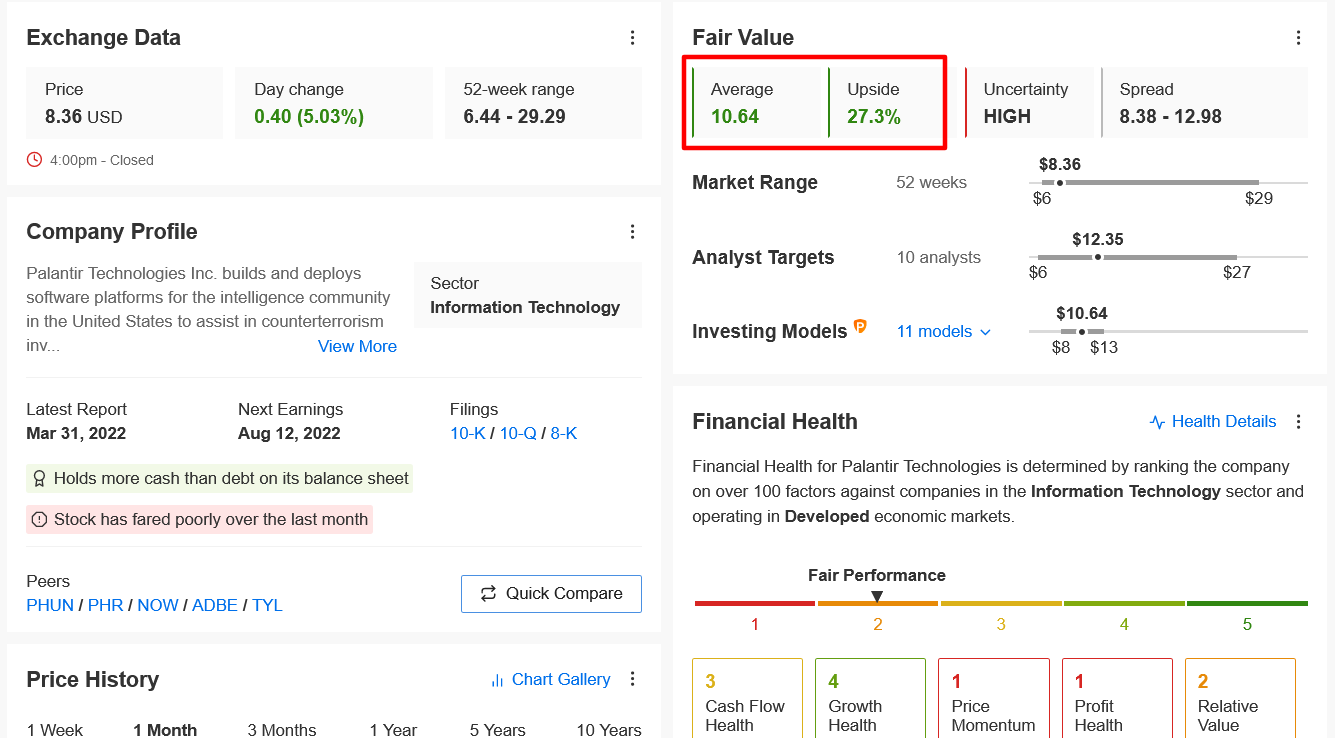This screenshot has height=738, width=1335.
Task: Open peer ticker PHUN
Action: coord(50,605)
